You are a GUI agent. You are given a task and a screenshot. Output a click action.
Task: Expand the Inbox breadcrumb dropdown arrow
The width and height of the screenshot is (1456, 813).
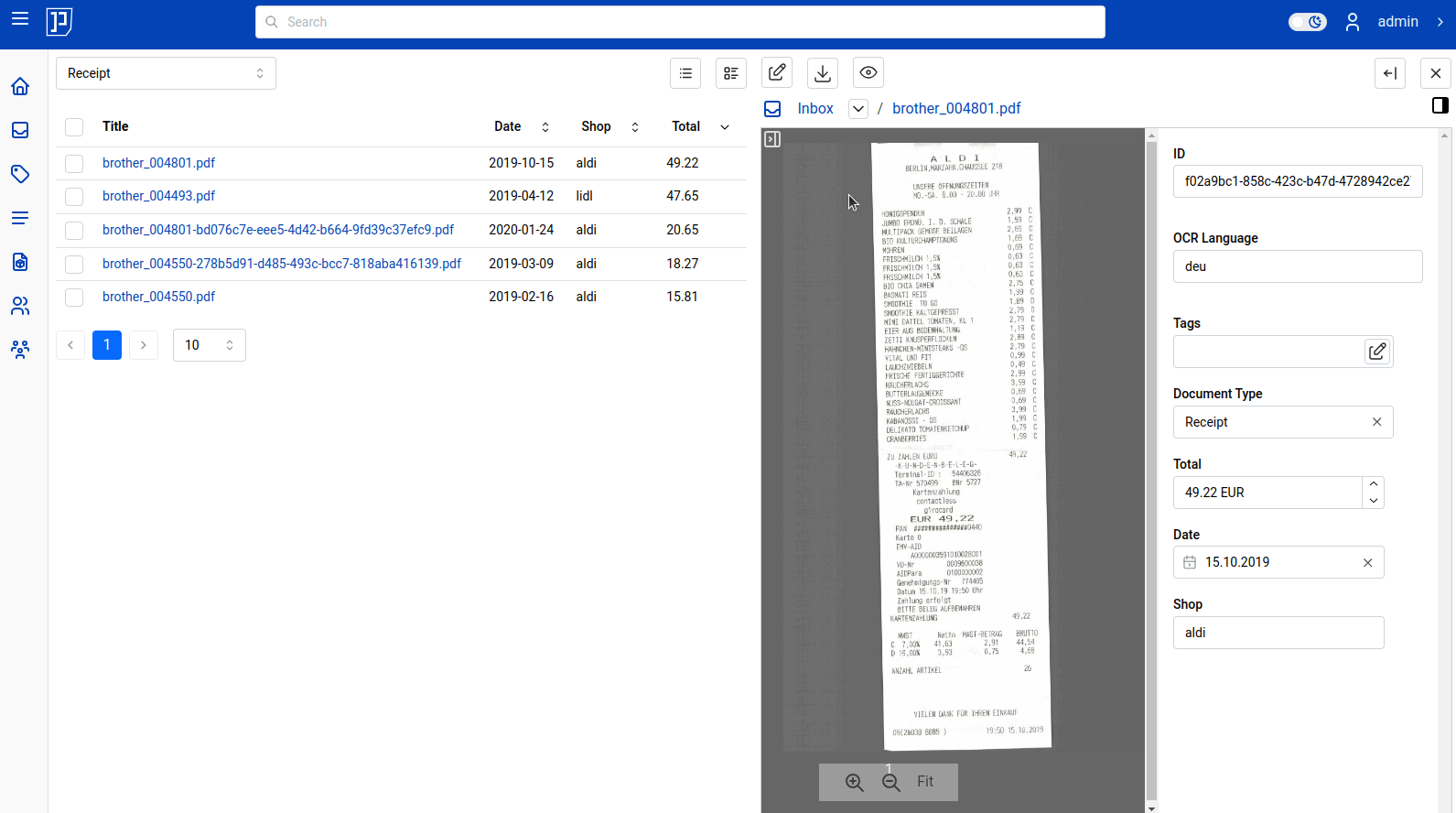click(857, 109)
